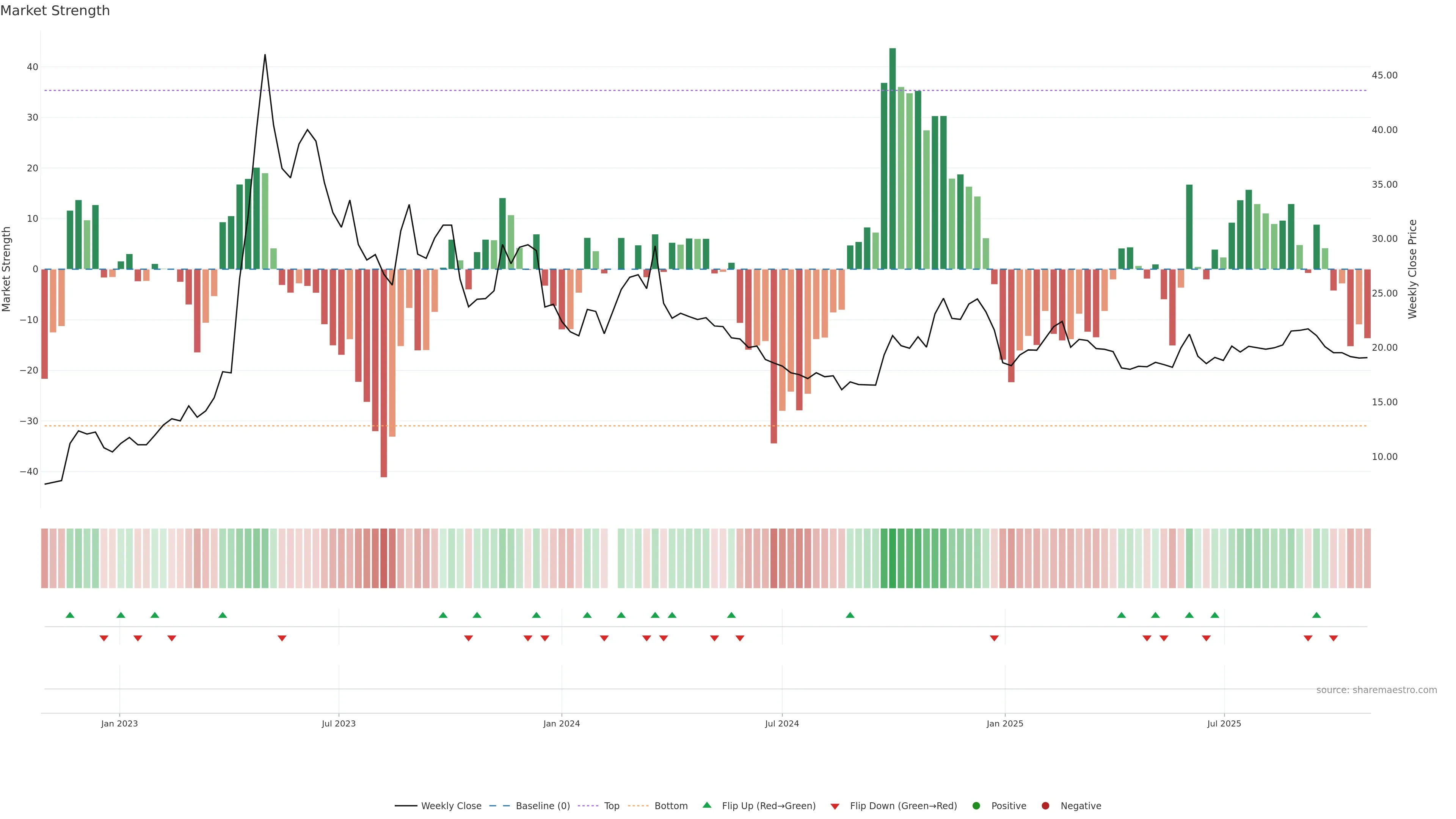Click the source: sharemaestro.com text
This screenshot has height=819, width=1456.
[x=1376, y=690]
